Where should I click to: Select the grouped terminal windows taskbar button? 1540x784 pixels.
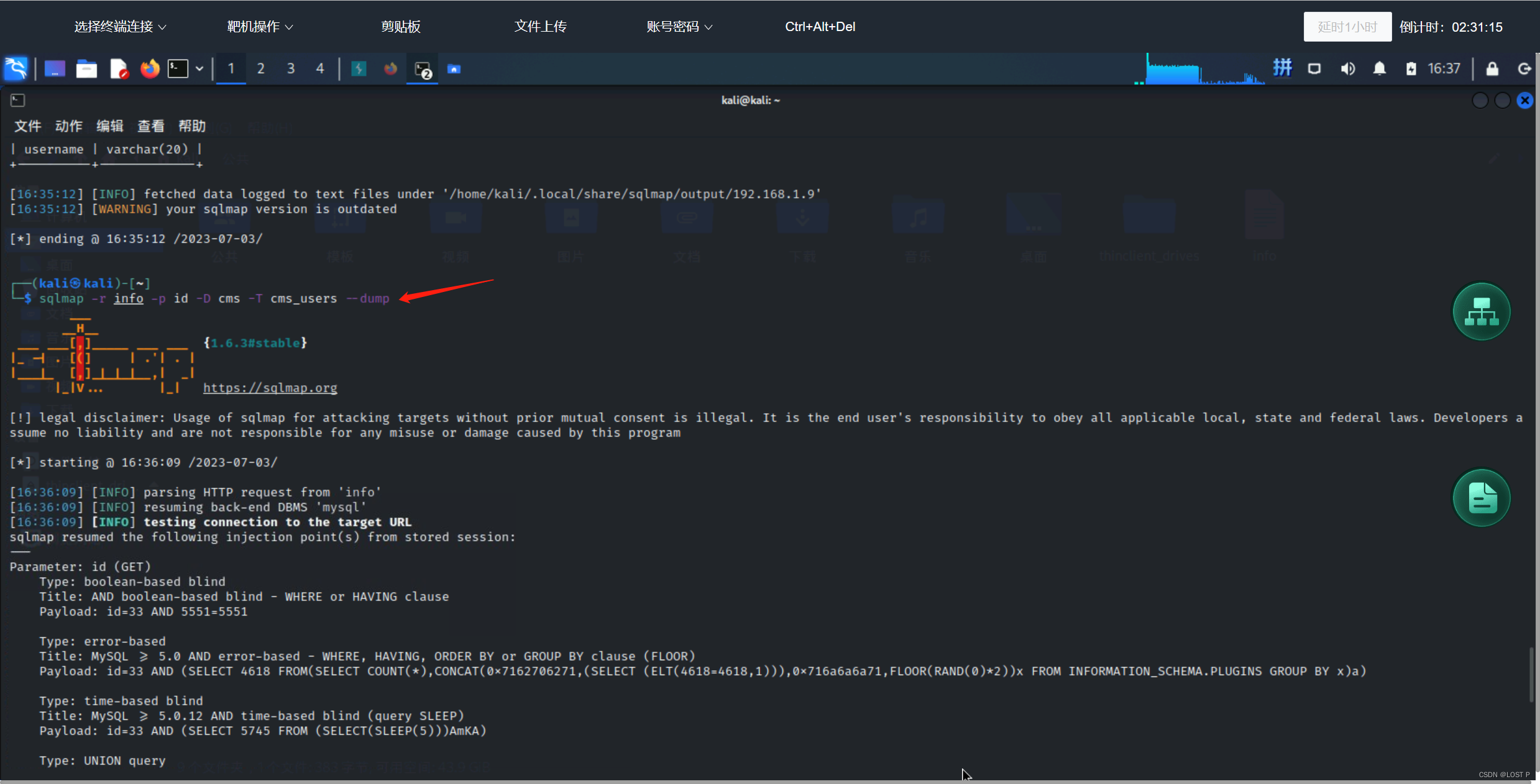423,69
